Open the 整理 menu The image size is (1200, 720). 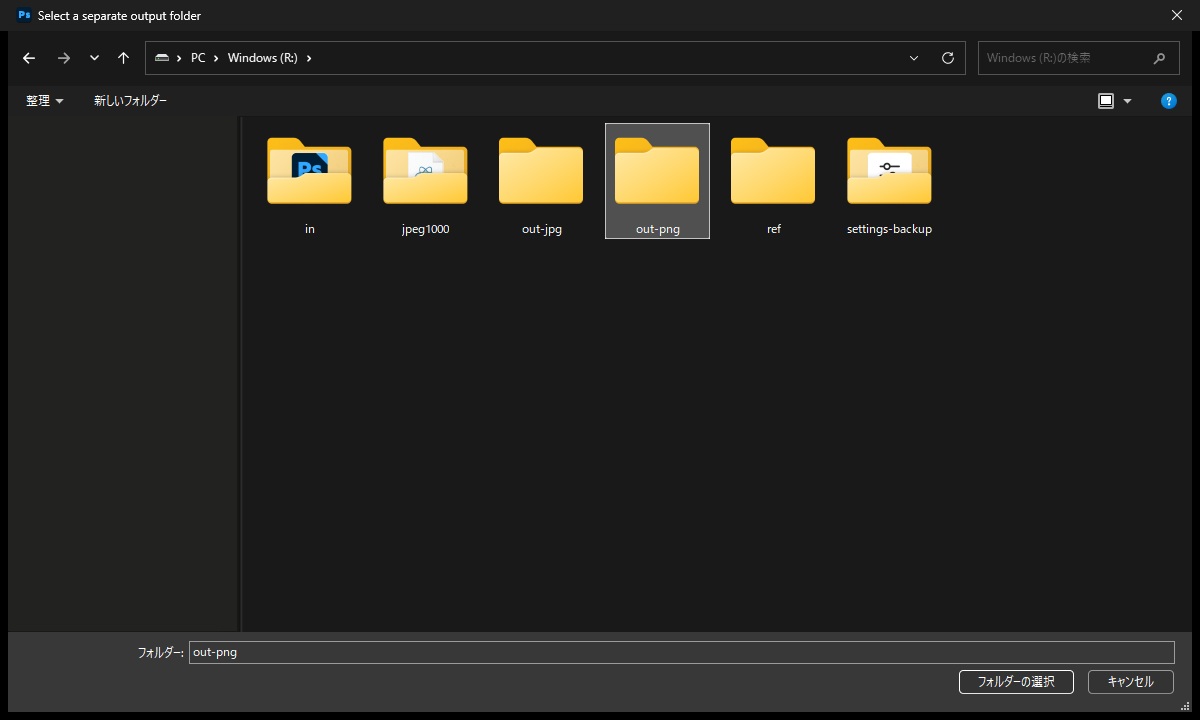point(45,101)
